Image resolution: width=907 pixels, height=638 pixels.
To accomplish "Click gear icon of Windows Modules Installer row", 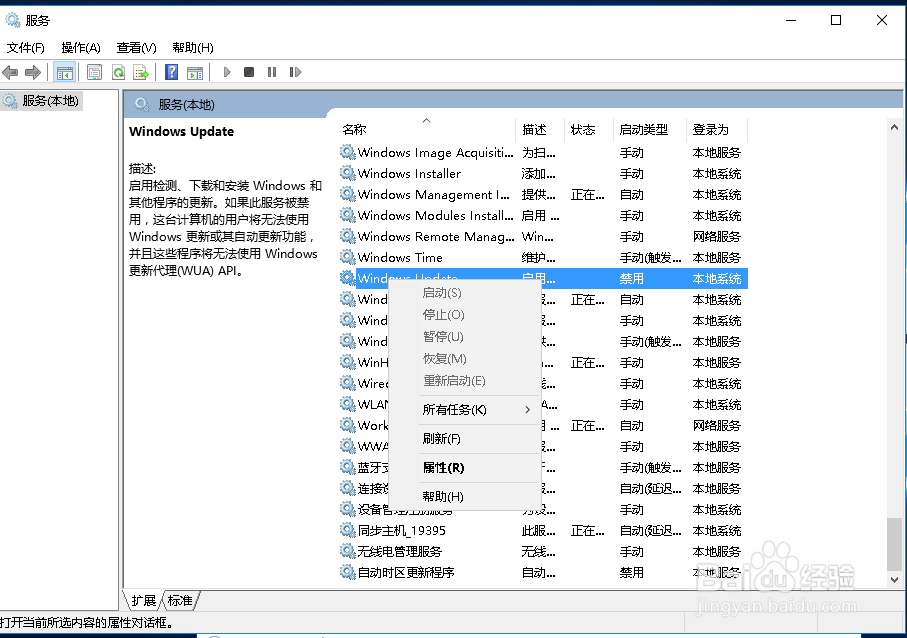I will pyautogui.click(x=347, y=215).
